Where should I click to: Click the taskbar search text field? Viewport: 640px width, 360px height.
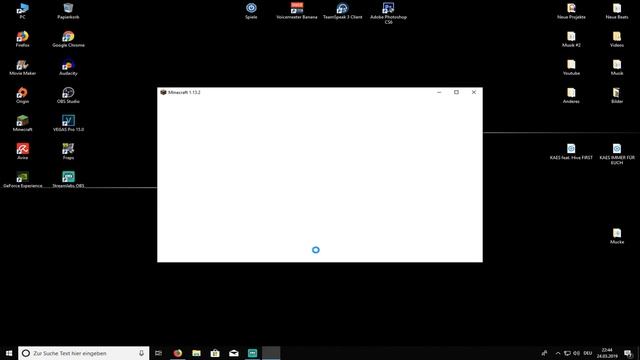click(x=84, y=353)
